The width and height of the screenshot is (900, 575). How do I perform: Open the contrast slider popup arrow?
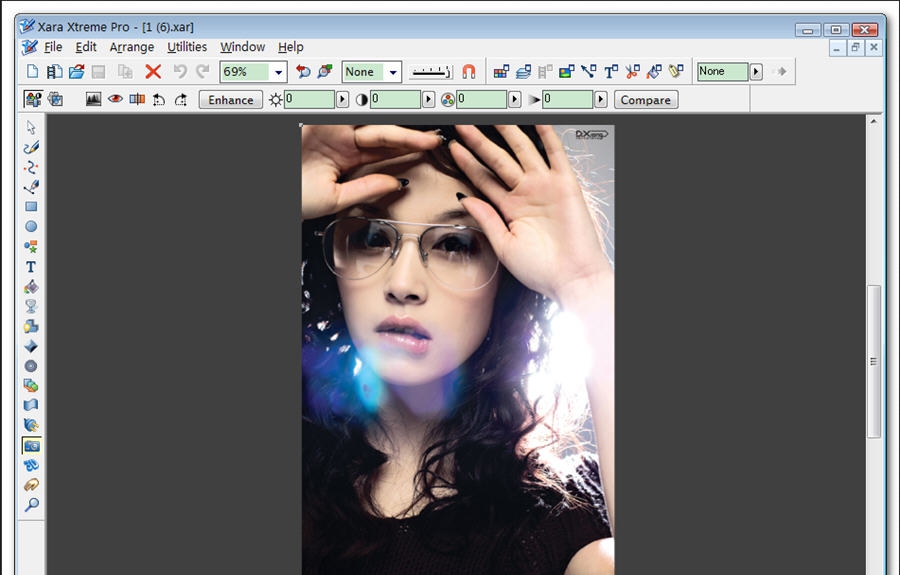click(428, 99)
